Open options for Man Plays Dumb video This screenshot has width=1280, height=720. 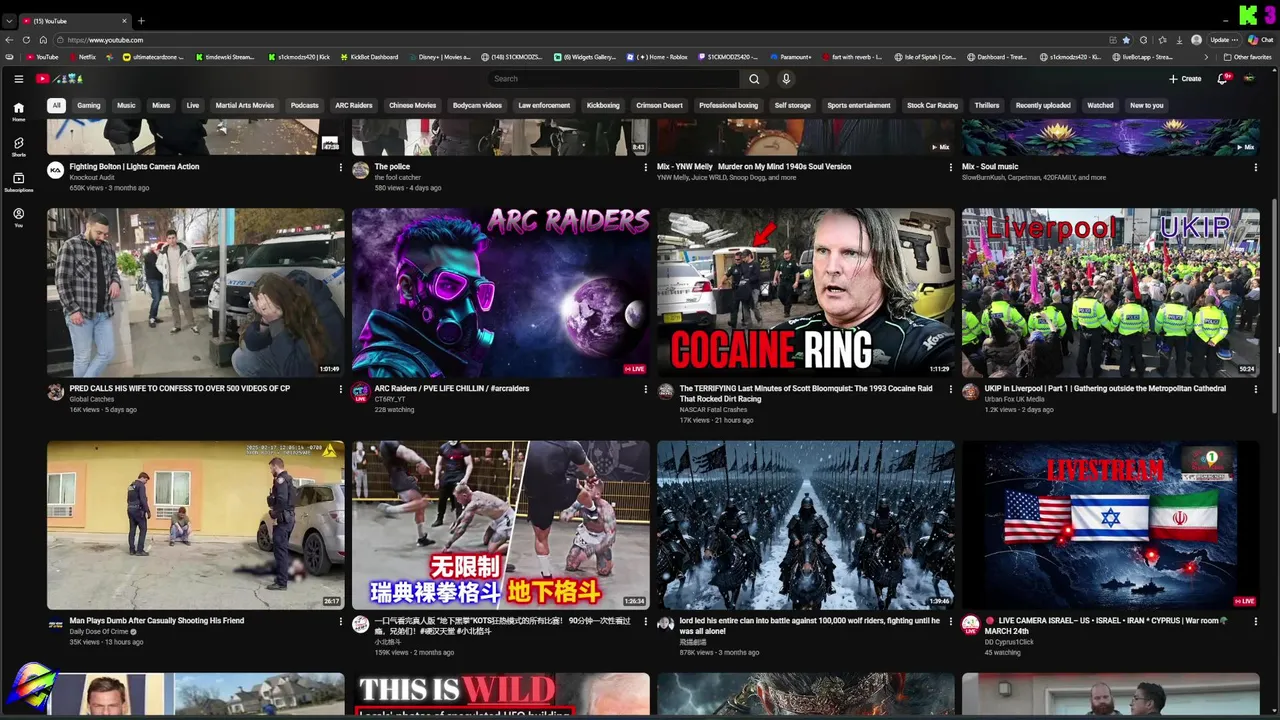pyautogui.click(x=340, y=621)
